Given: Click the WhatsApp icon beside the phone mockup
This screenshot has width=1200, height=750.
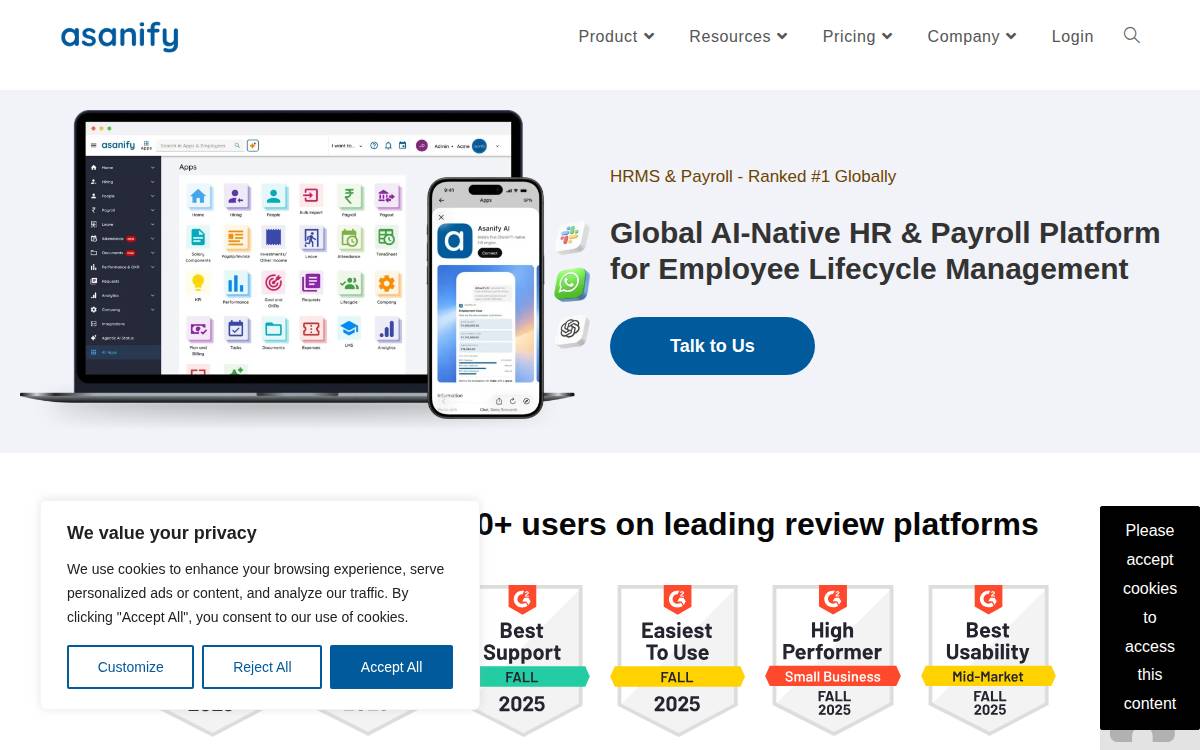Looking at the screenshot, I should [571, 284].
